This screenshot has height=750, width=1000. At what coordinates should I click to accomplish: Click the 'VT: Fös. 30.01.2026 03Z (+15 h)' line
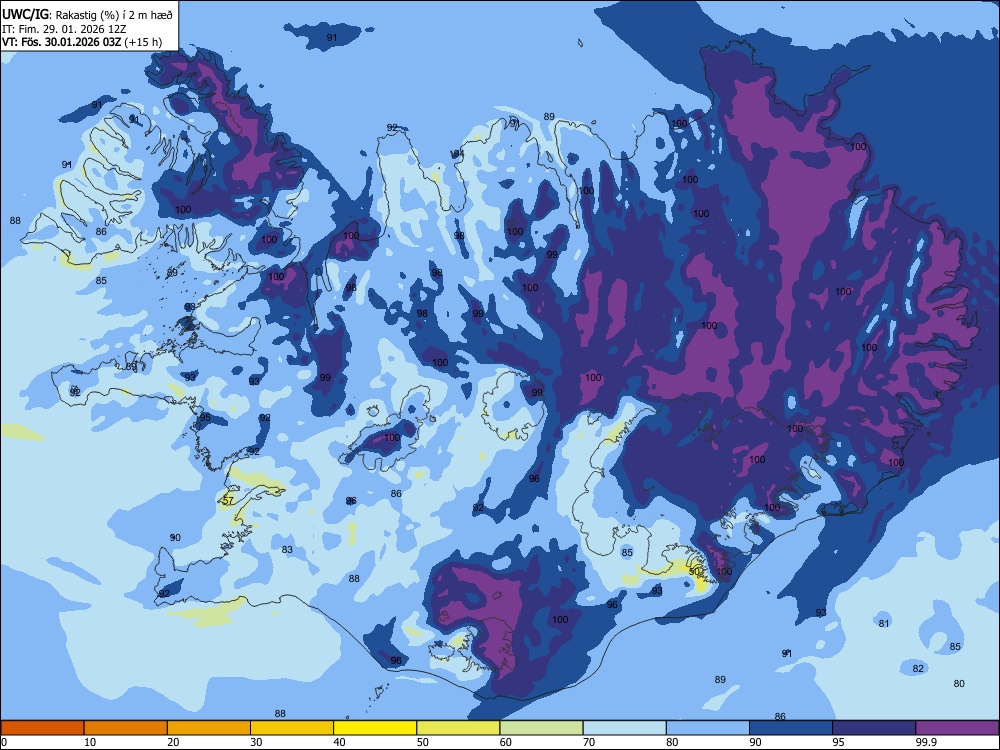(x=82, y=42)
